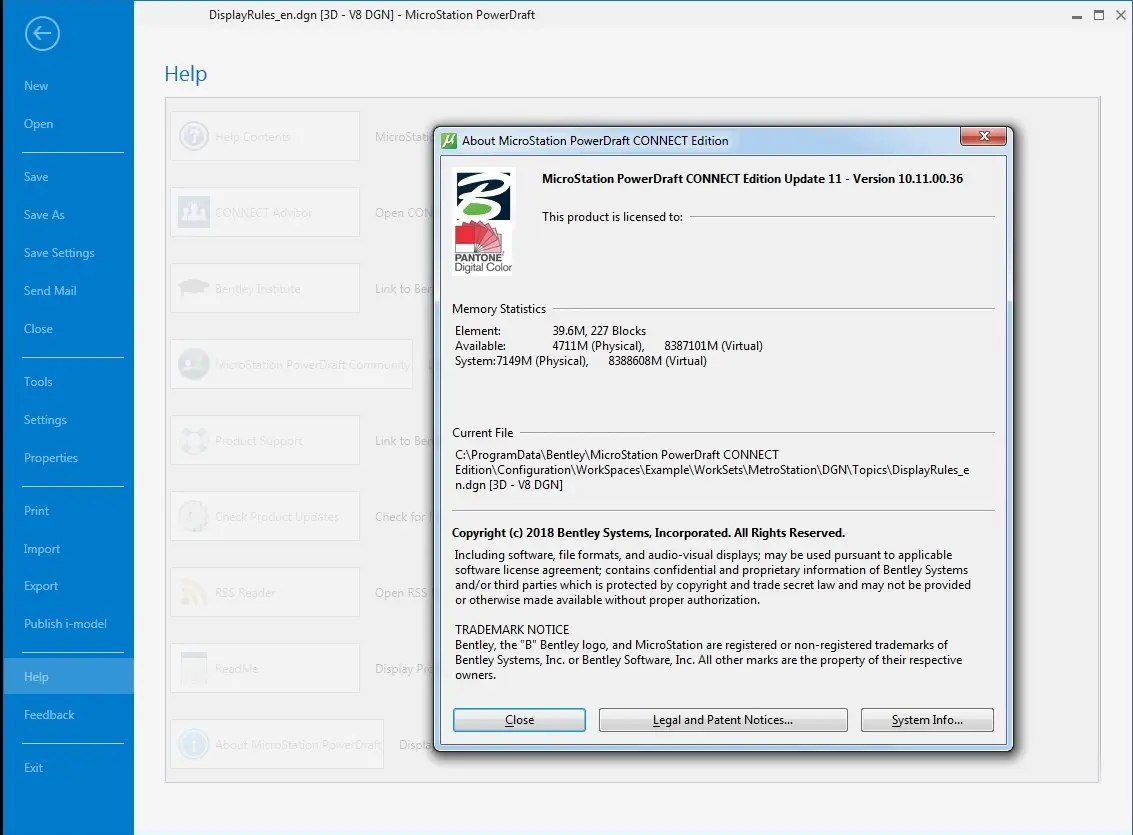Select Export in the sidebar
Screen dimensions: 1133x835
41,586
